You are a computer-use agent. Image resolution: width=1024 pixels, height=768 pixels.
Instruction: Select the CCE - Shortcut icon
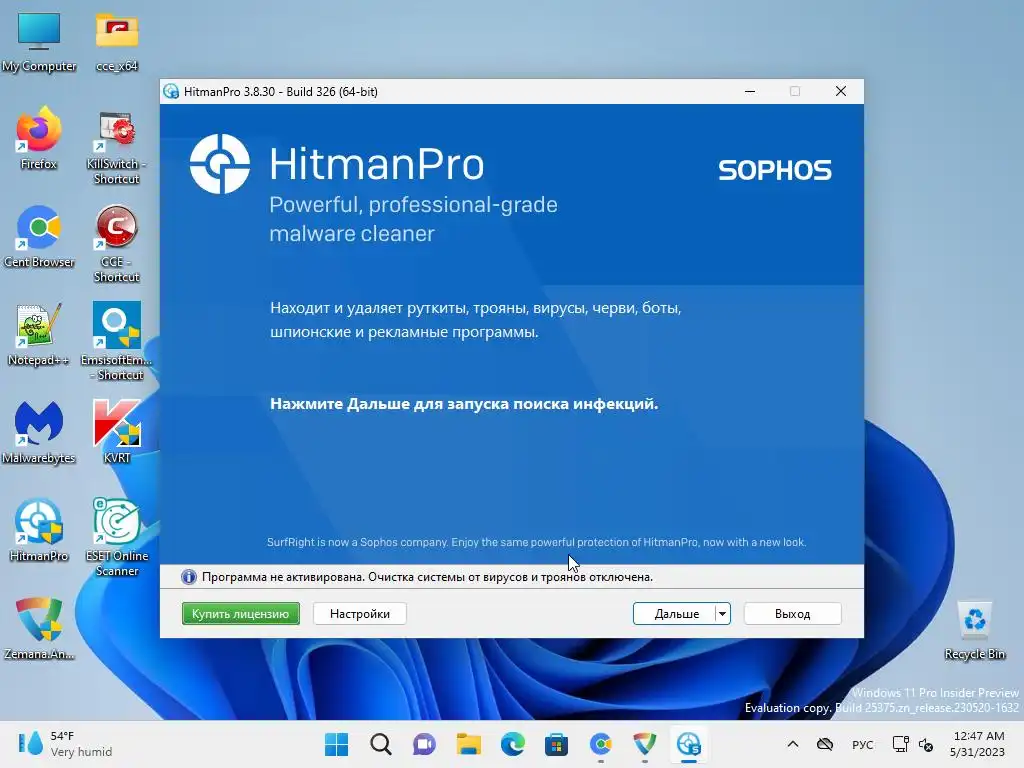(x=117, y=244)
